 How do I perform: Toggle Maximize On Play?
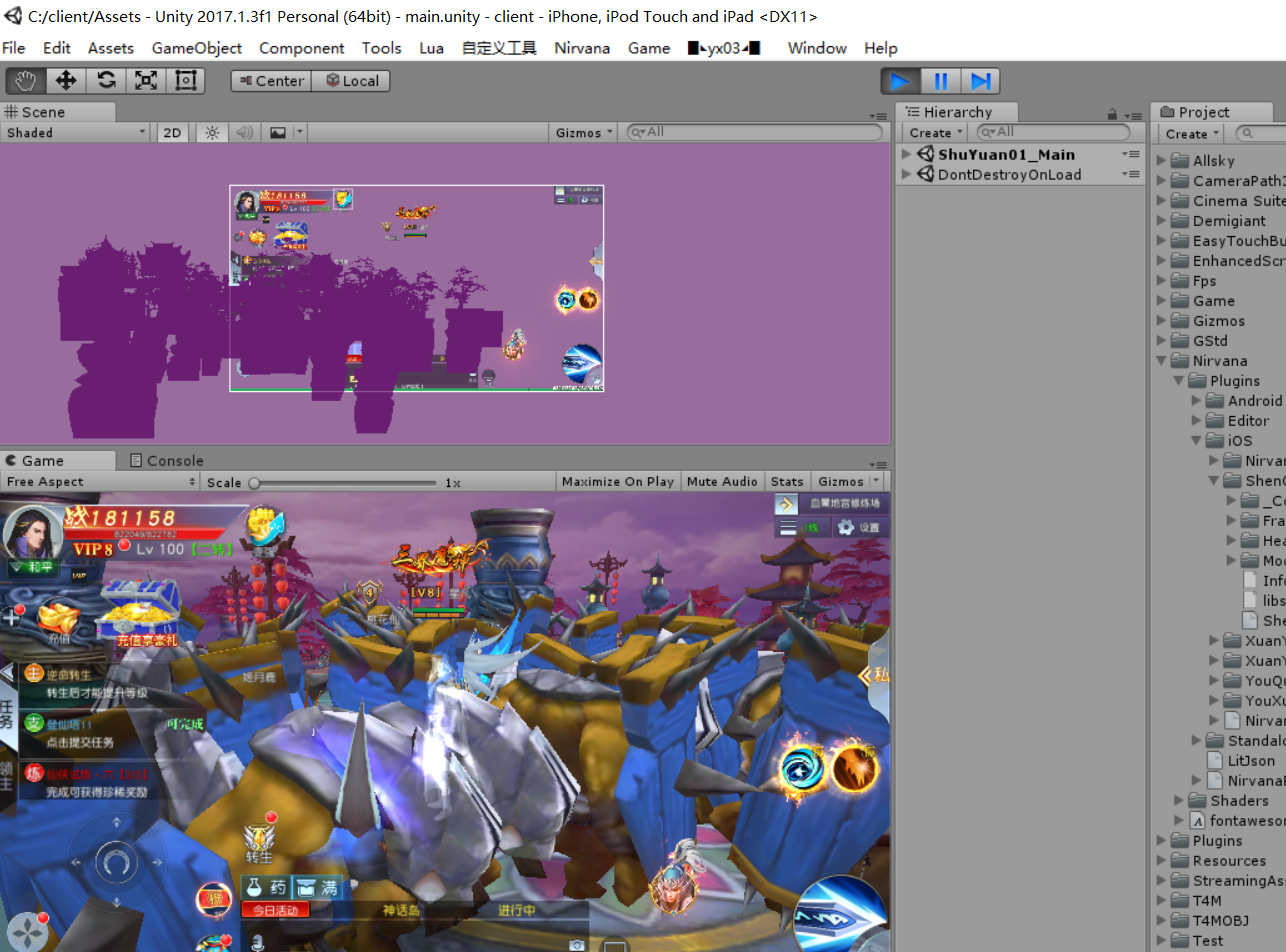point(617,482)
